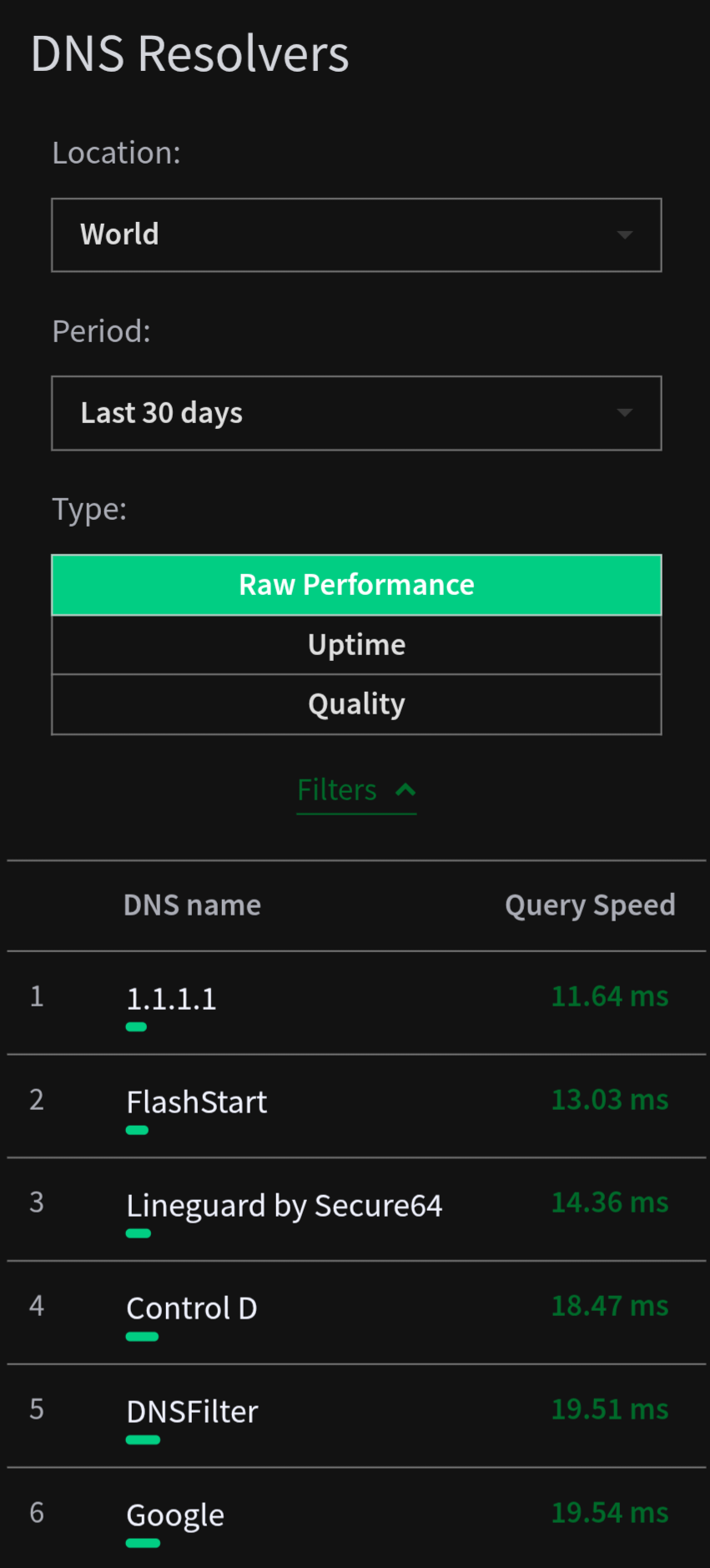710x1568 pixels.
Task: Open the Google resolver entry
Action: pos(175,1515)
